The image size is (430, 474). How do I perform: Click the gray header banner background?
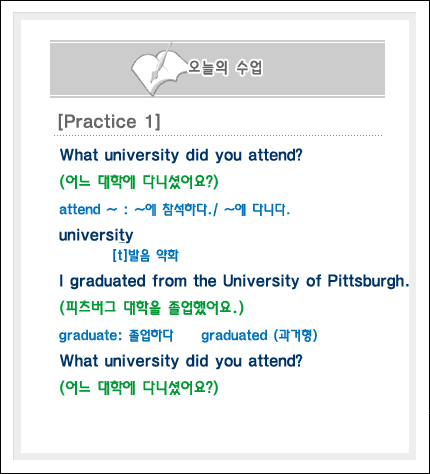(x=317, y=69)
